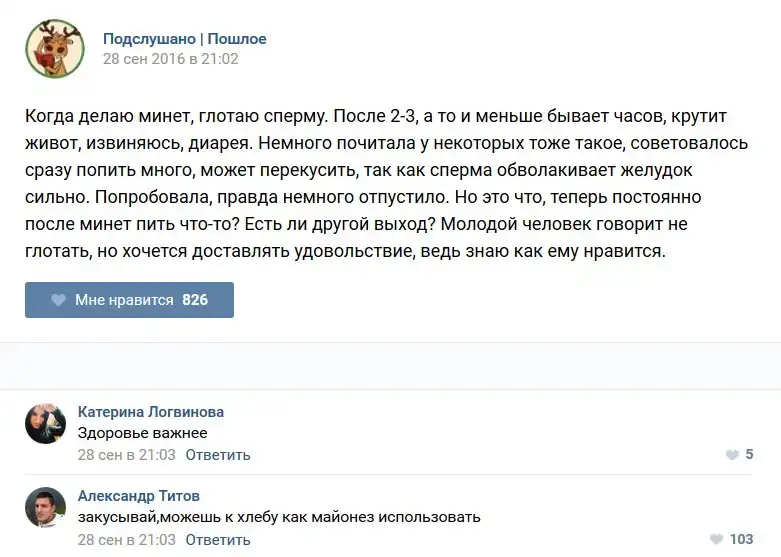Click the comment text Здоровье важнее
Viewport: 781px width, 557px height.
[x=142, y=433]
